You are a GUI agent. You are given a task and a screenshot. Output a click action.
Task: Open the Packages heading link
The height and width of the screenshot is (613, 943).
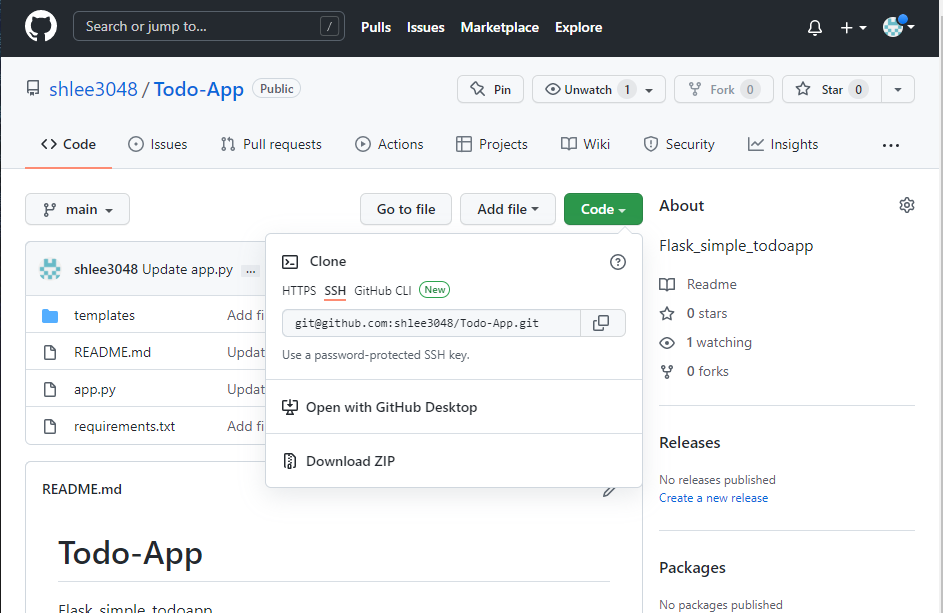coord(692,568)
